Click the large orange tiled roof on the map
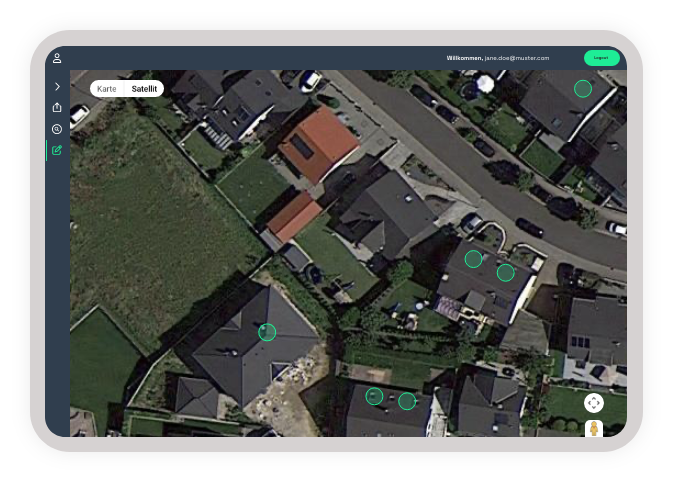The height and width of the screenshot is (482, 673). point(317,143)
